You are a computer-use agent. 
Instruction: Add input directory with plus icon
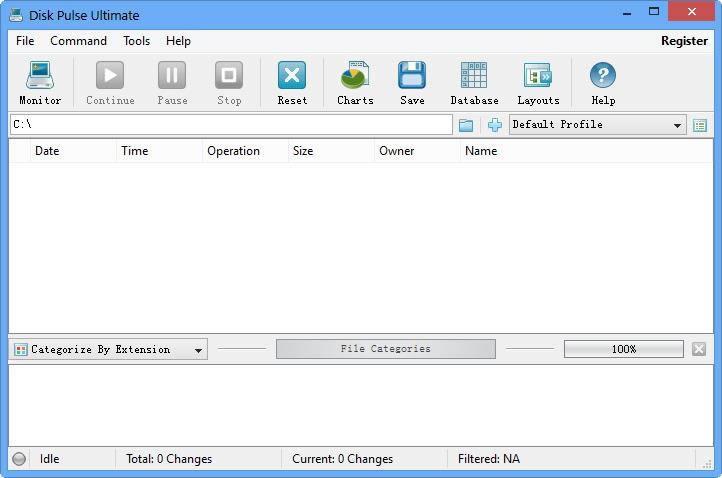pos(495,125)
